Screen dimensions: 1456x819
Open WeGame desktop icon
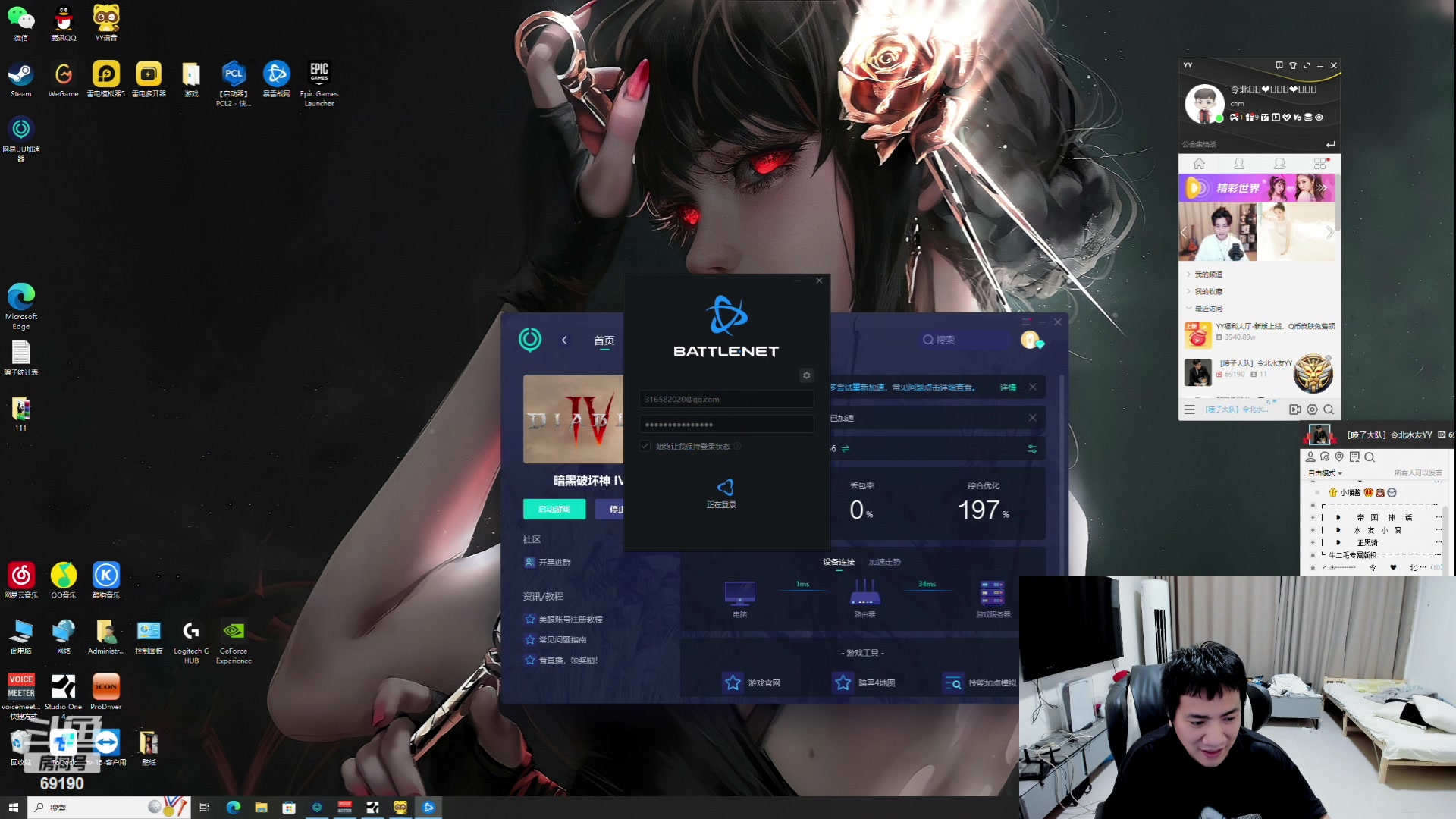tap(63, 80)
